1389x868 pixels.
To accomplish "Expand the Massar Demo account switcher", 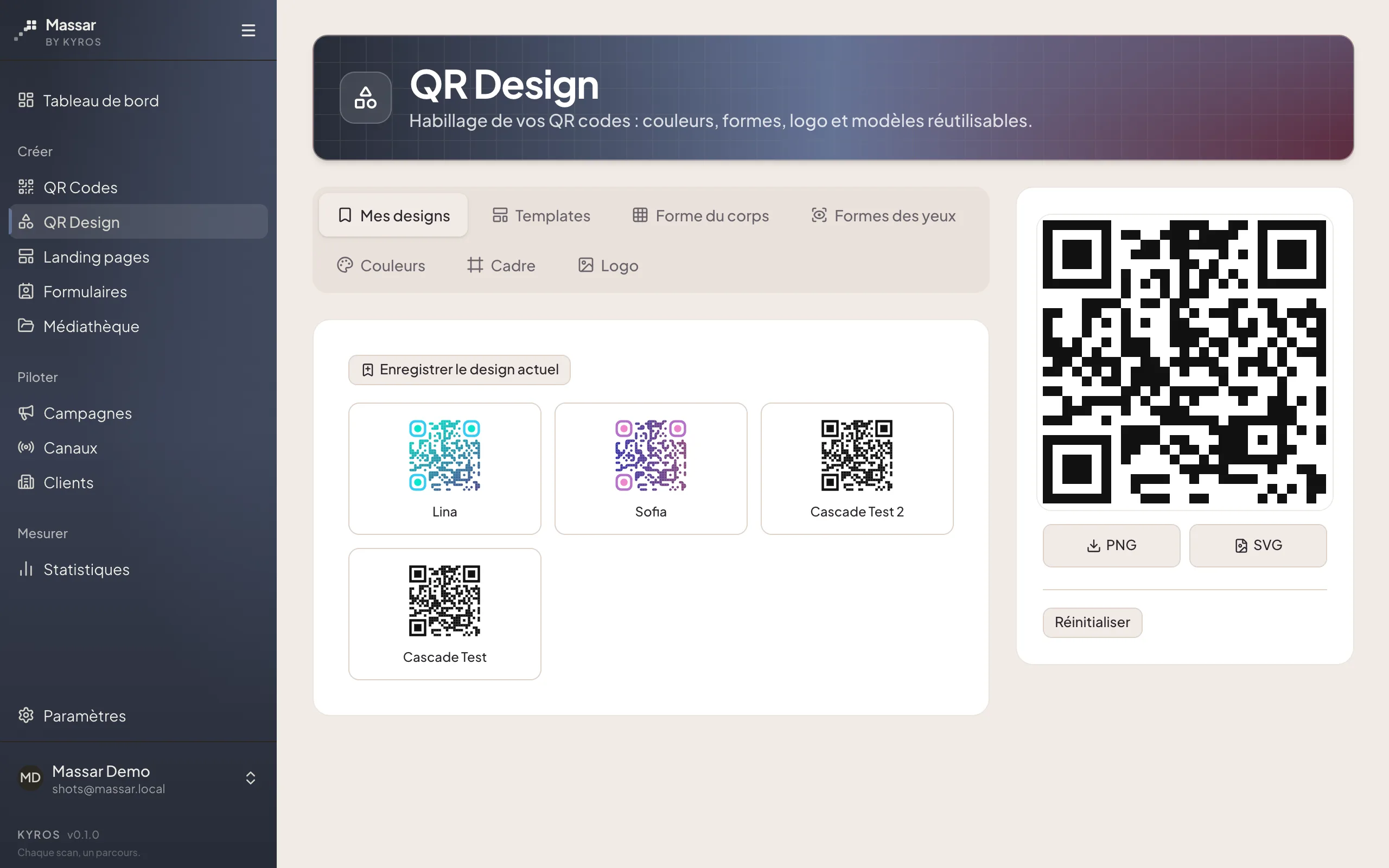I will (x=250, y=778).
